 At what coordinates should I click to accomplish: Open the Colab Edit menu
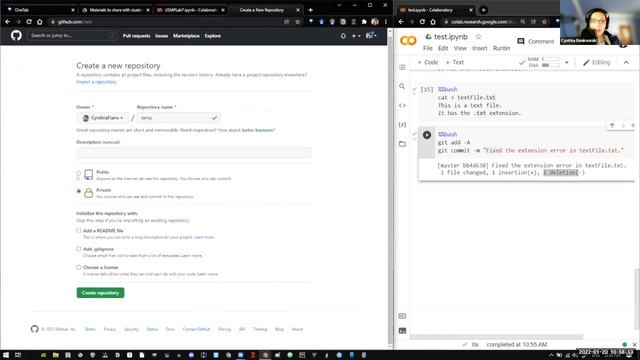[443, 48]
